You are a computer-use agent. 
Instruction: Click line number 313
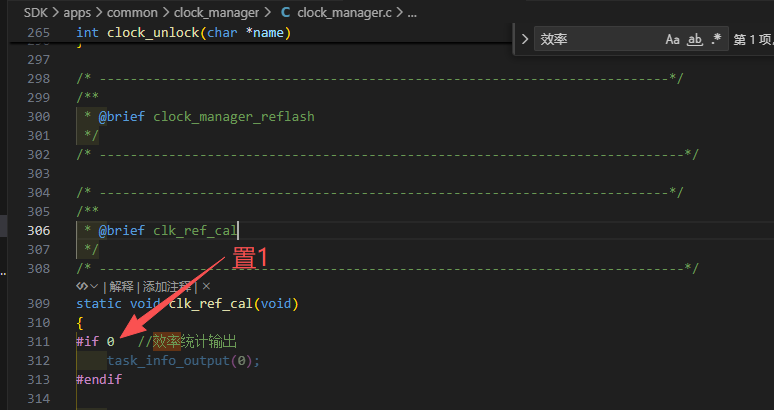coord(39,379)
